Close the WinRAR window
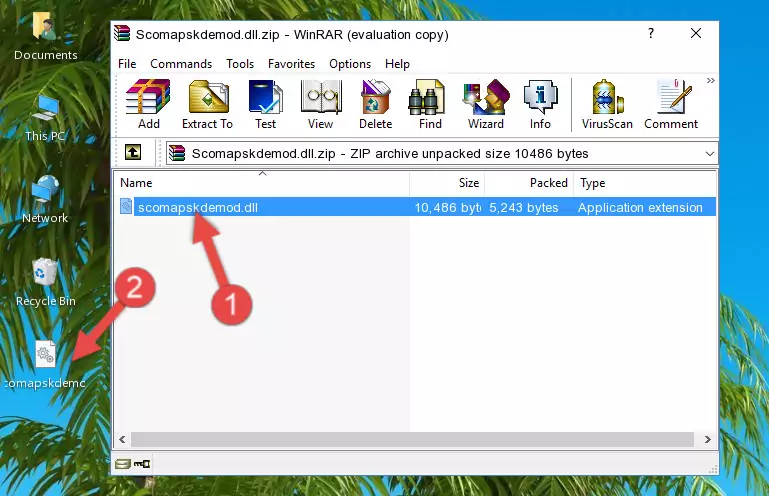The image size is (769, 496). point(695,33)
